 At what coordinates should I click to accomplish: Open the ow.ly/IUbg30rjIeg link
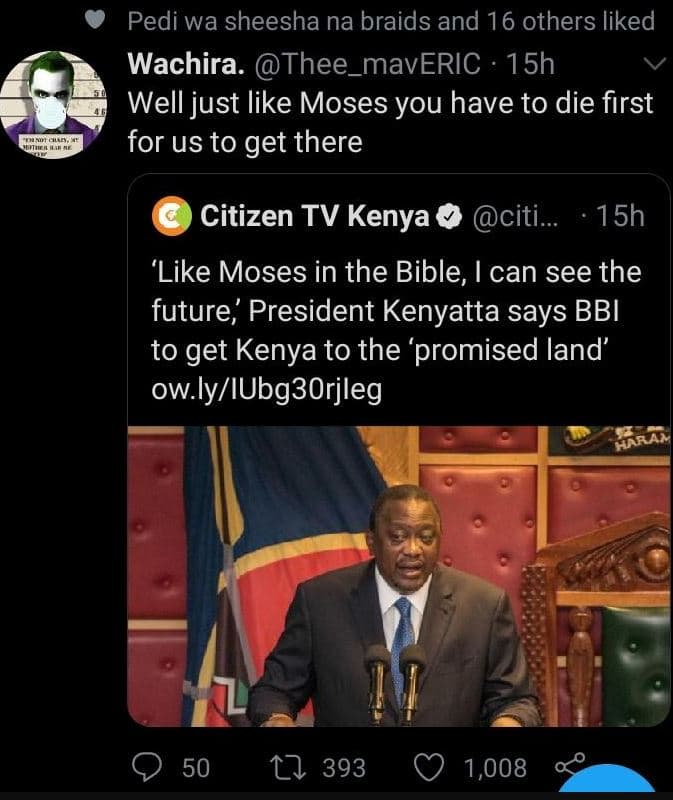266,389
